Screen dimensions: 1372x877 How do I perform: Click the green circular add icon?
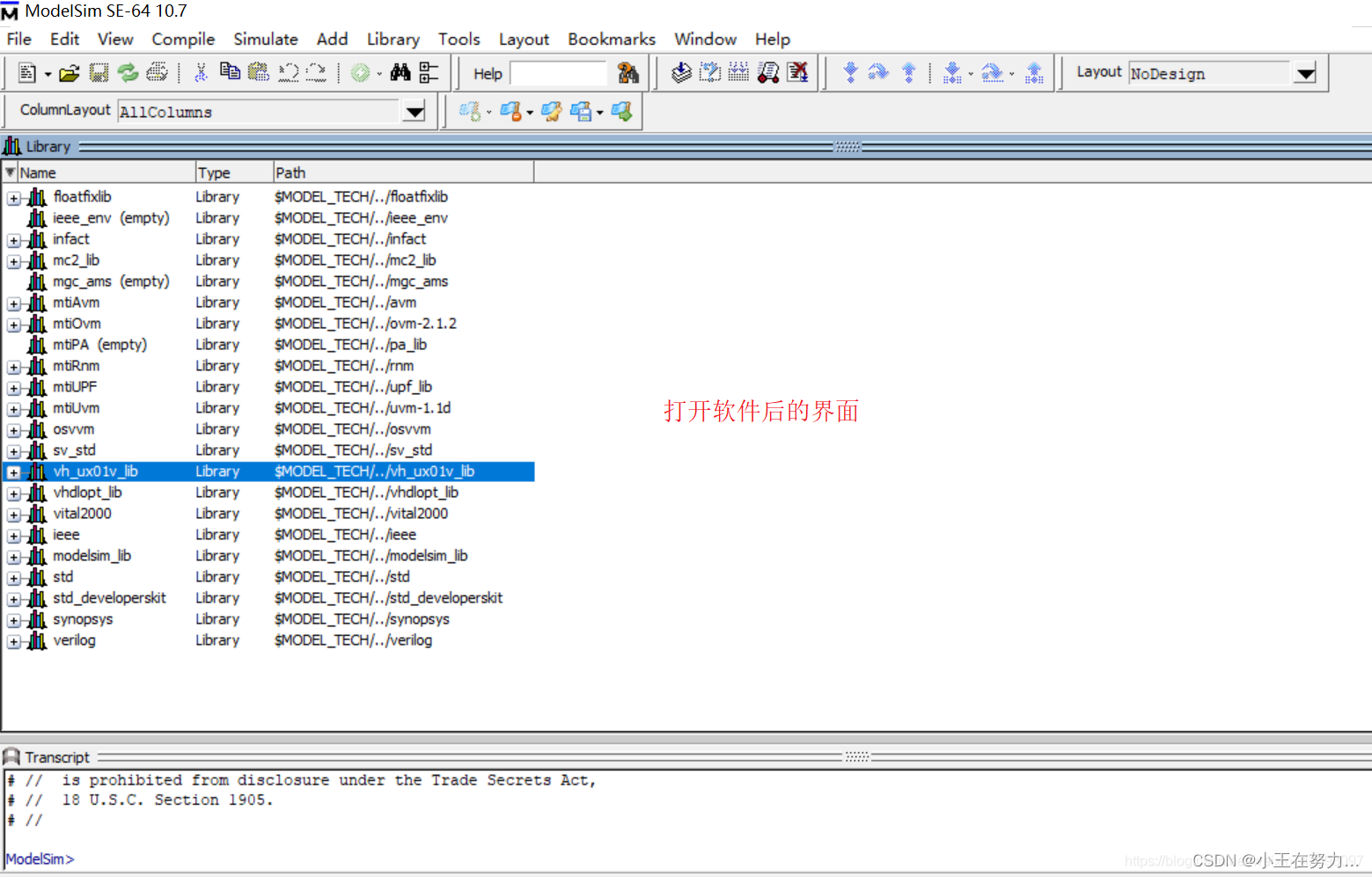point(360,73)
